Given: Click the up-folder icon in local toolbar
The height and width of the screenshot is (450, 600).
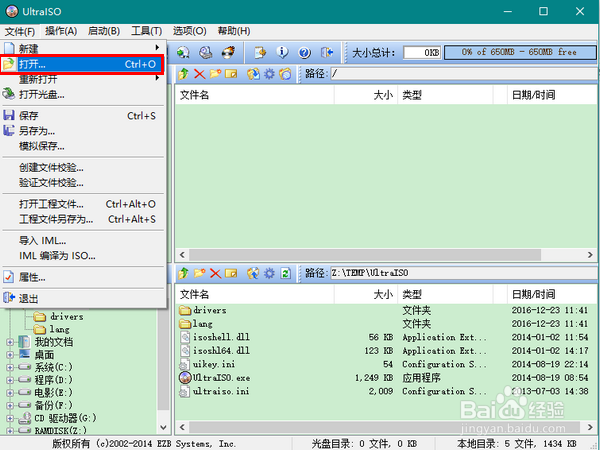Looking at the screenshot, I should pyautogui.click(x=183, y=273).
